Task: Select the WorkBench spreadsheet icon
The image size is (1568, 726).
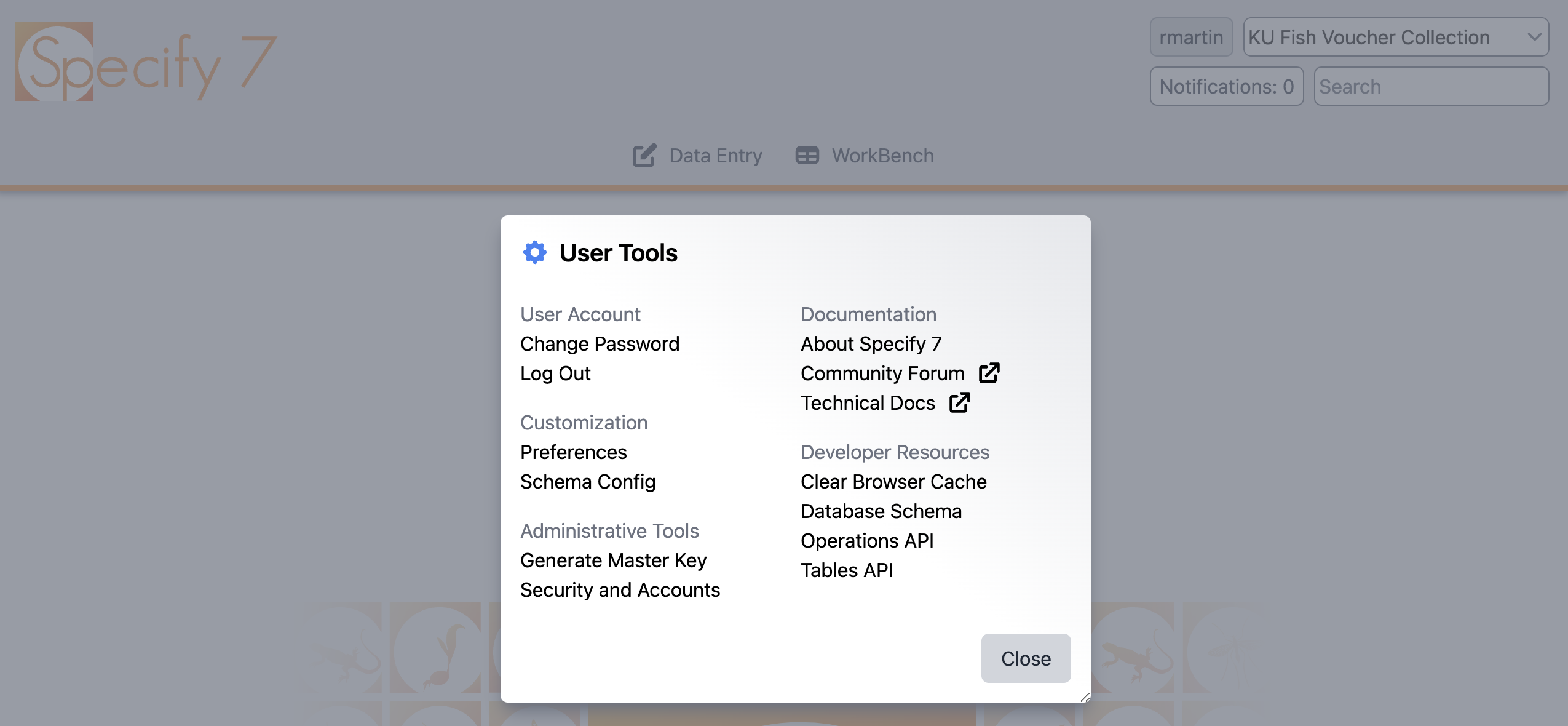Action: point(806,155)
